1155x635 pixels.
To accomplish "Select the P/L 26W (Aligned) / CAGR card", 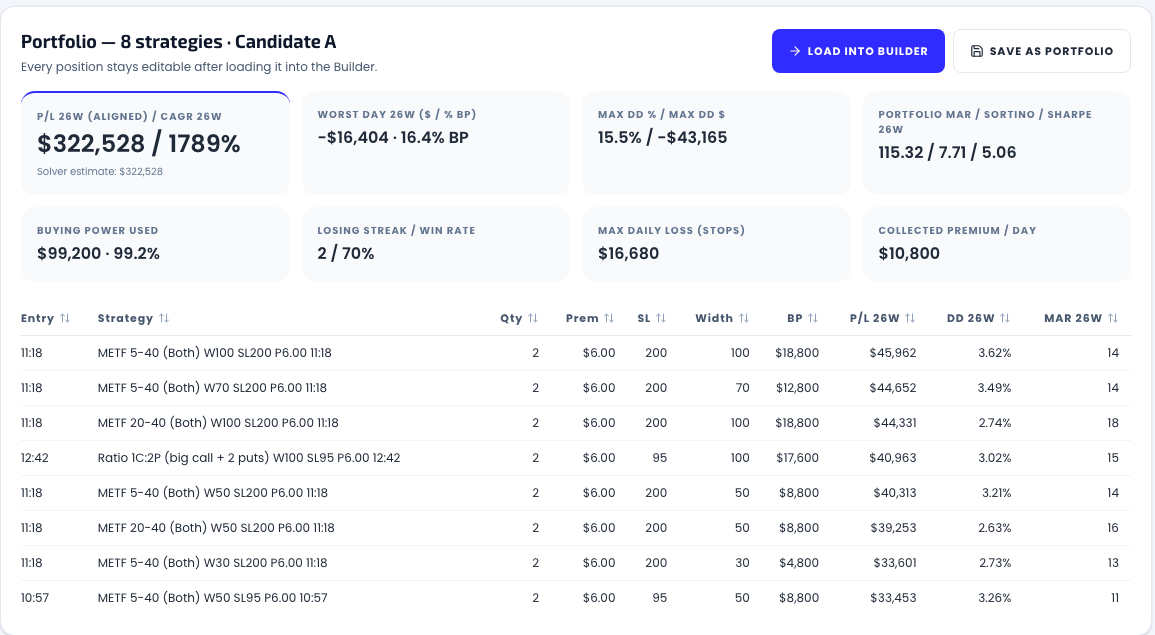I will click(x=155, y=143).
